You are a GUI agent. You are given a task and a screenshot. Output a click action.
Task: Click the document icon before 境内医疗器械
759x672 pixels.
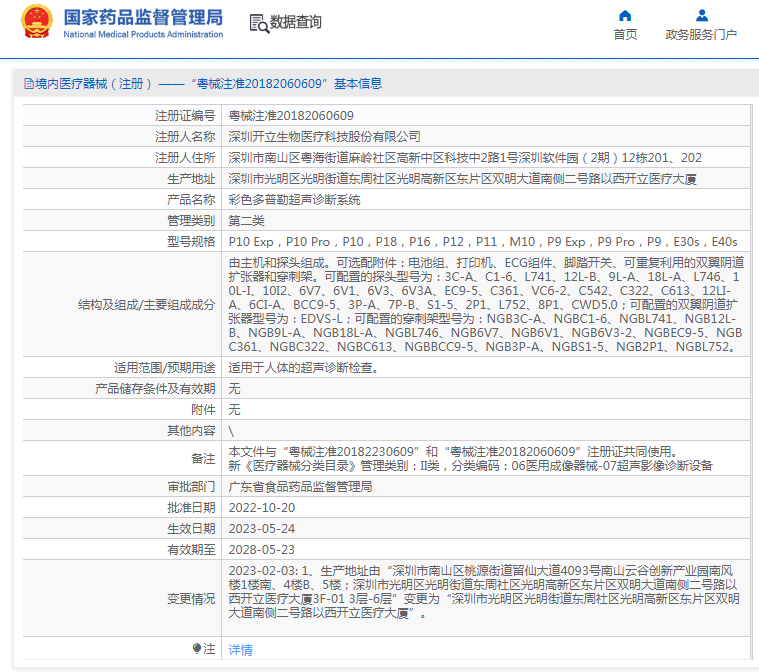coord(29,84)
